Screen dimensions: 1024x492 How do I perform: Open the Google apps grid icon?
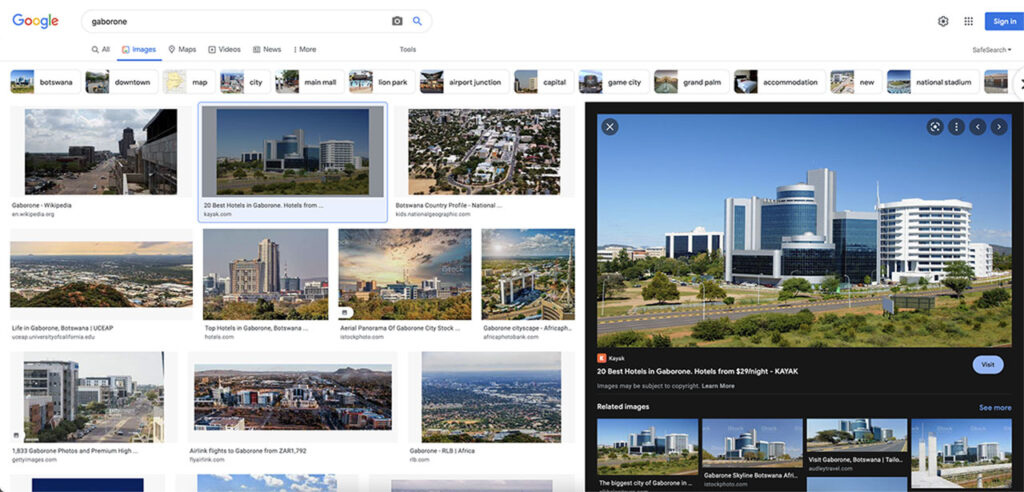[968, 22]
